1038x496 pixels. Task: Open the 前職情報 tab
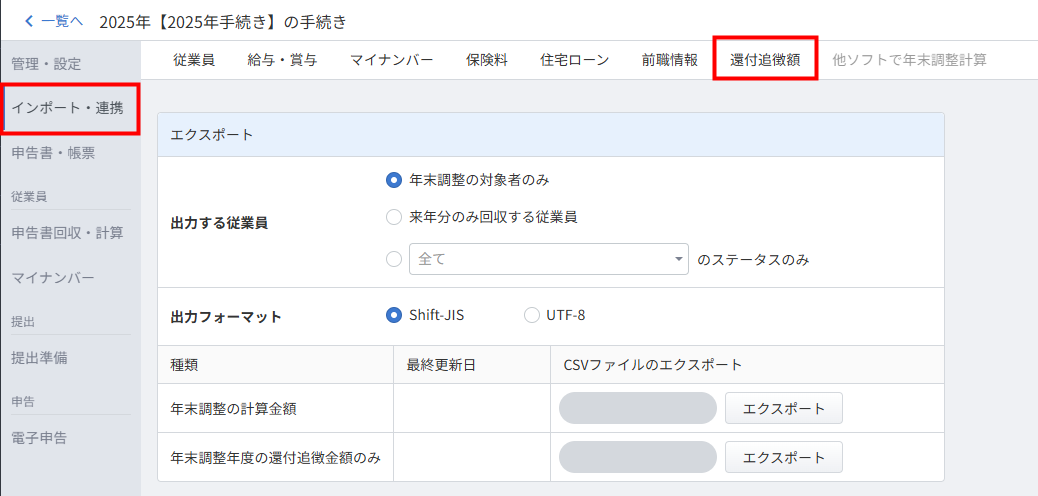click(x=670, y=60)
